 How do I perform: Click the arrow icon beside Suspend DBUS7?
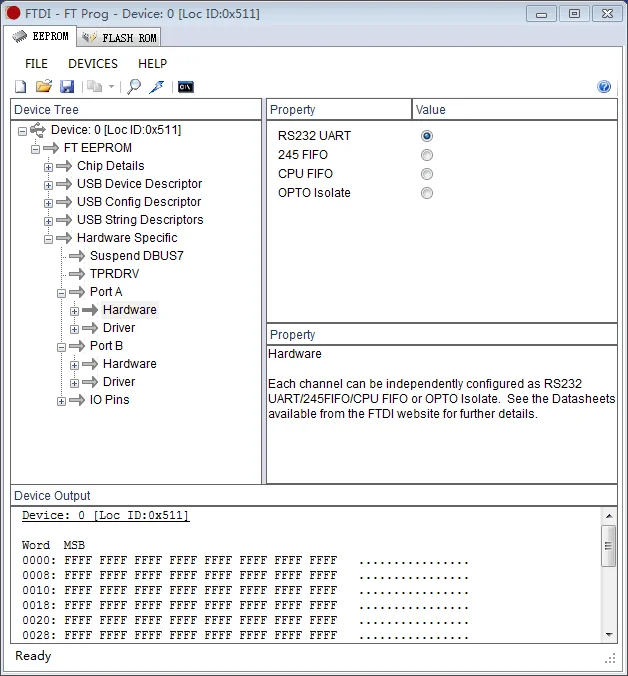click(x=77, y=256)
